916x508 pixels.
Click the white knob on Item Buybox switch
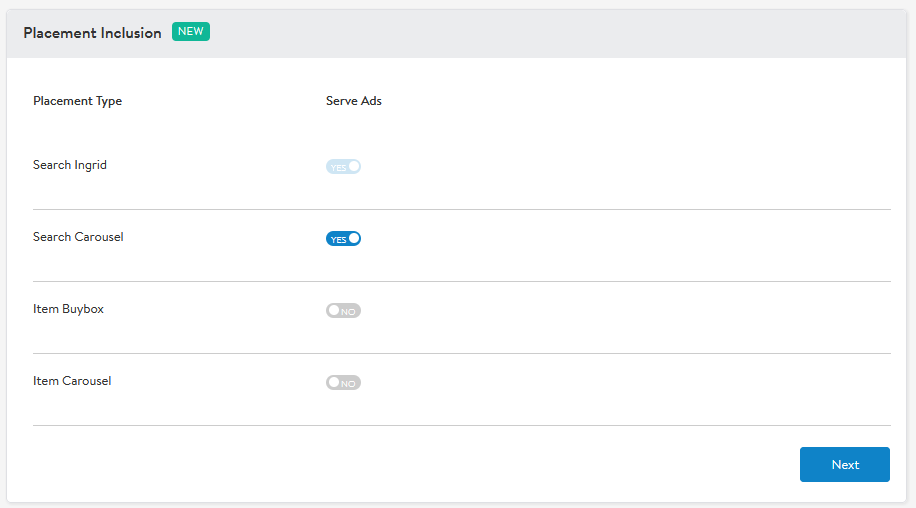click(333, 311)
